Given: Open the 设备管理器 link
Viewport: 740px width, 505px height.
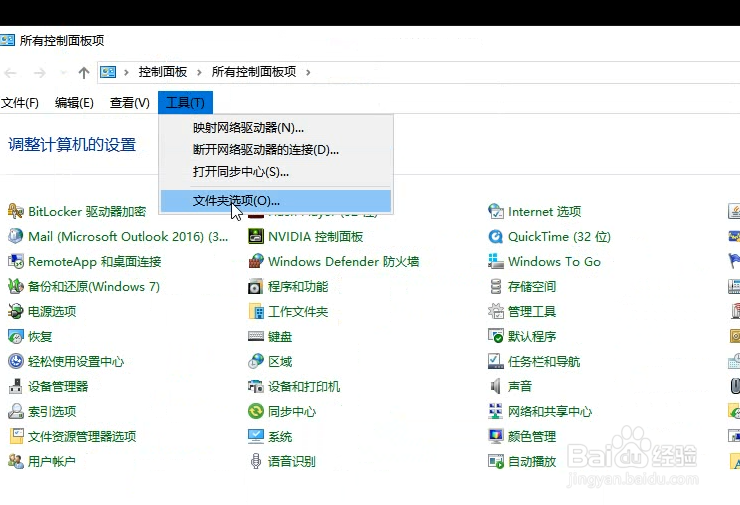Looking at the screenshot, I should click(58, 387).
